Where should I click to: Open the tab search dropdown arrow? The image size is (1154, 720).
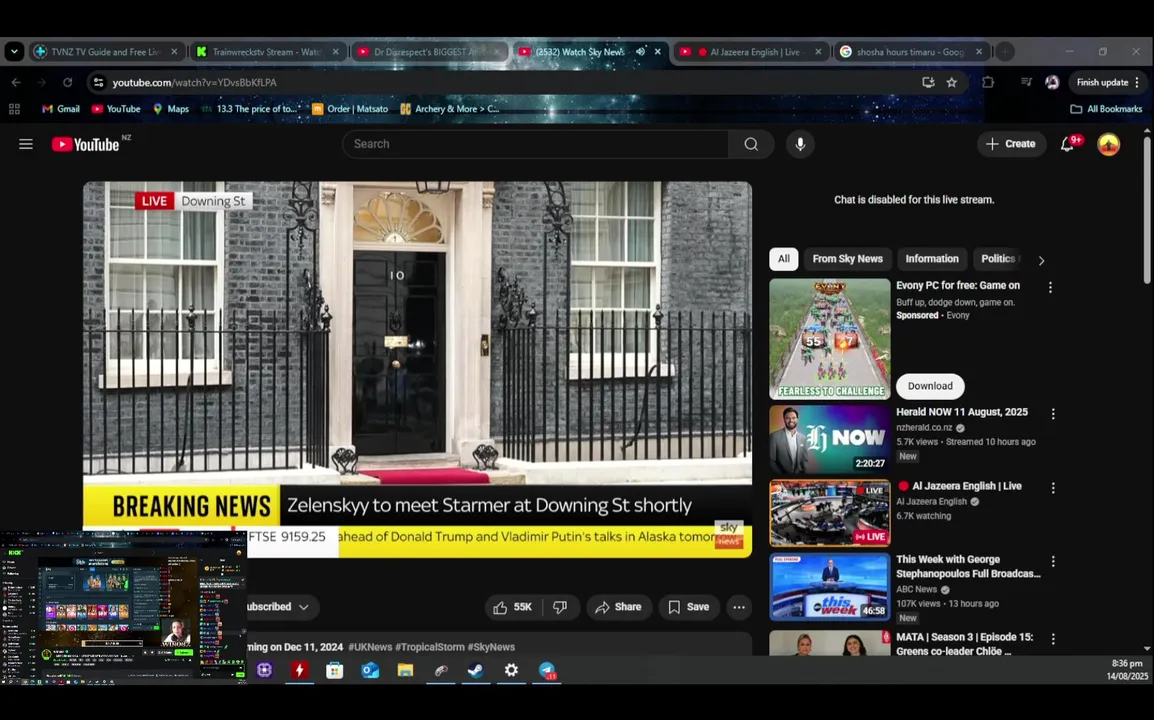point(14,52)
